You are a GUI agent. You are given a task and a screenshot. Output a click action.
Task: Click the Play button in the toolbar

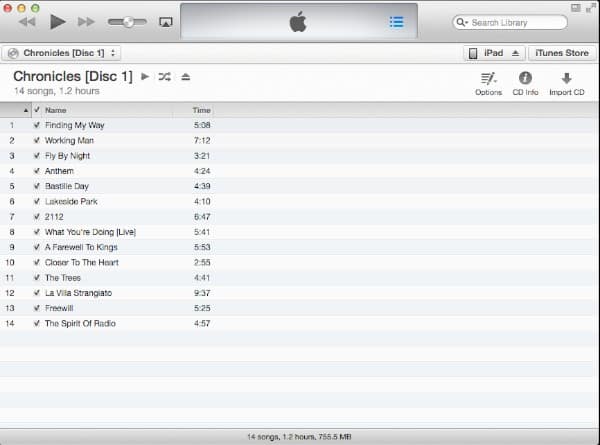[58, 22]
